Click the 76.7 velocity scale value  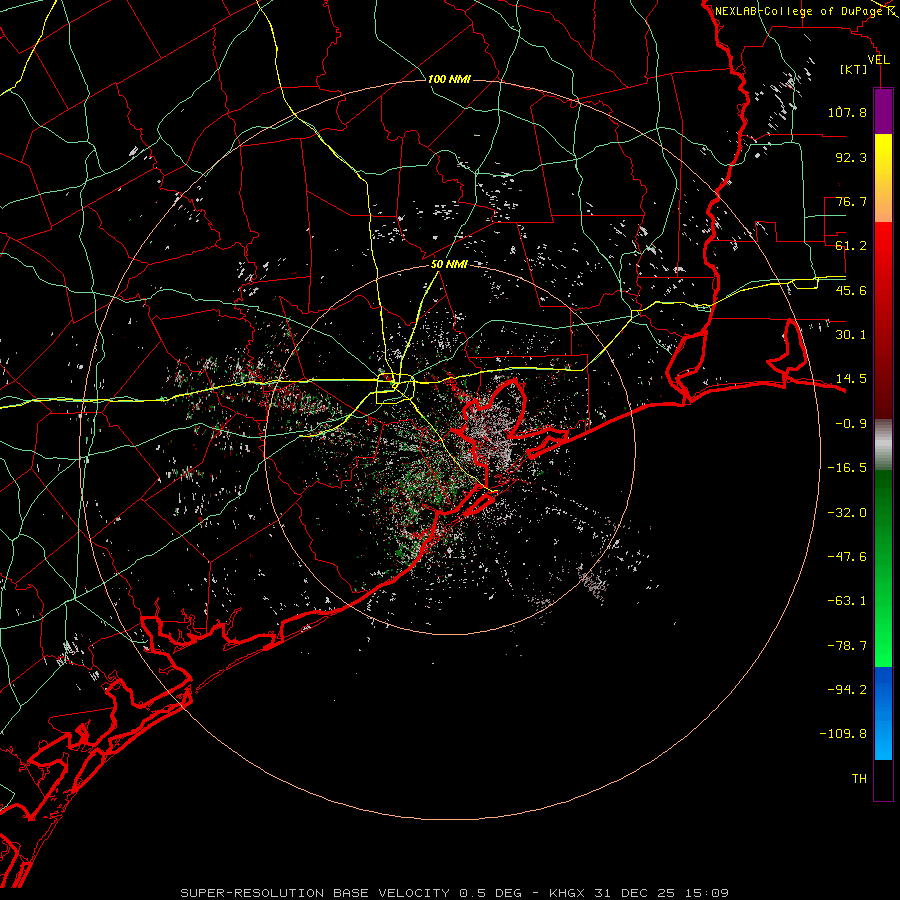(851, 201)
